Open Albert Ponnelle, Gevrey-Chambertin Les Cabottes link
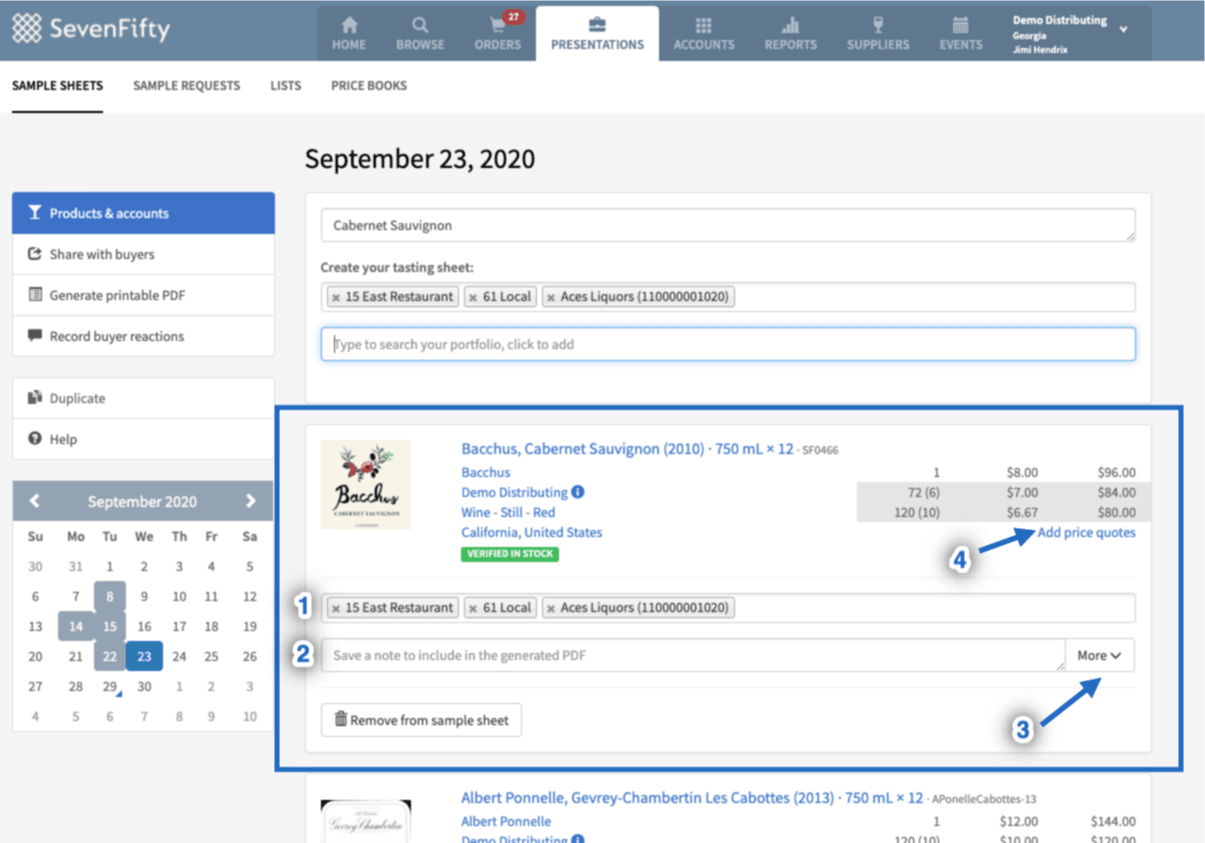The width and height of the screenshot is (1205, 843). click(x=692, y=798)
